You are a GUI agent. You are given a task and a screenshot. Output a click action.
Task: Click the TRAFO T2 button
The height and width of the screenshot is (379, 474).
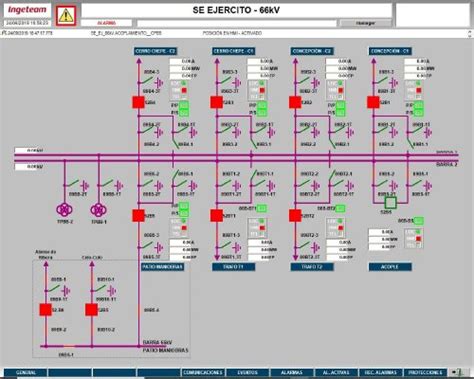point(312,267)
